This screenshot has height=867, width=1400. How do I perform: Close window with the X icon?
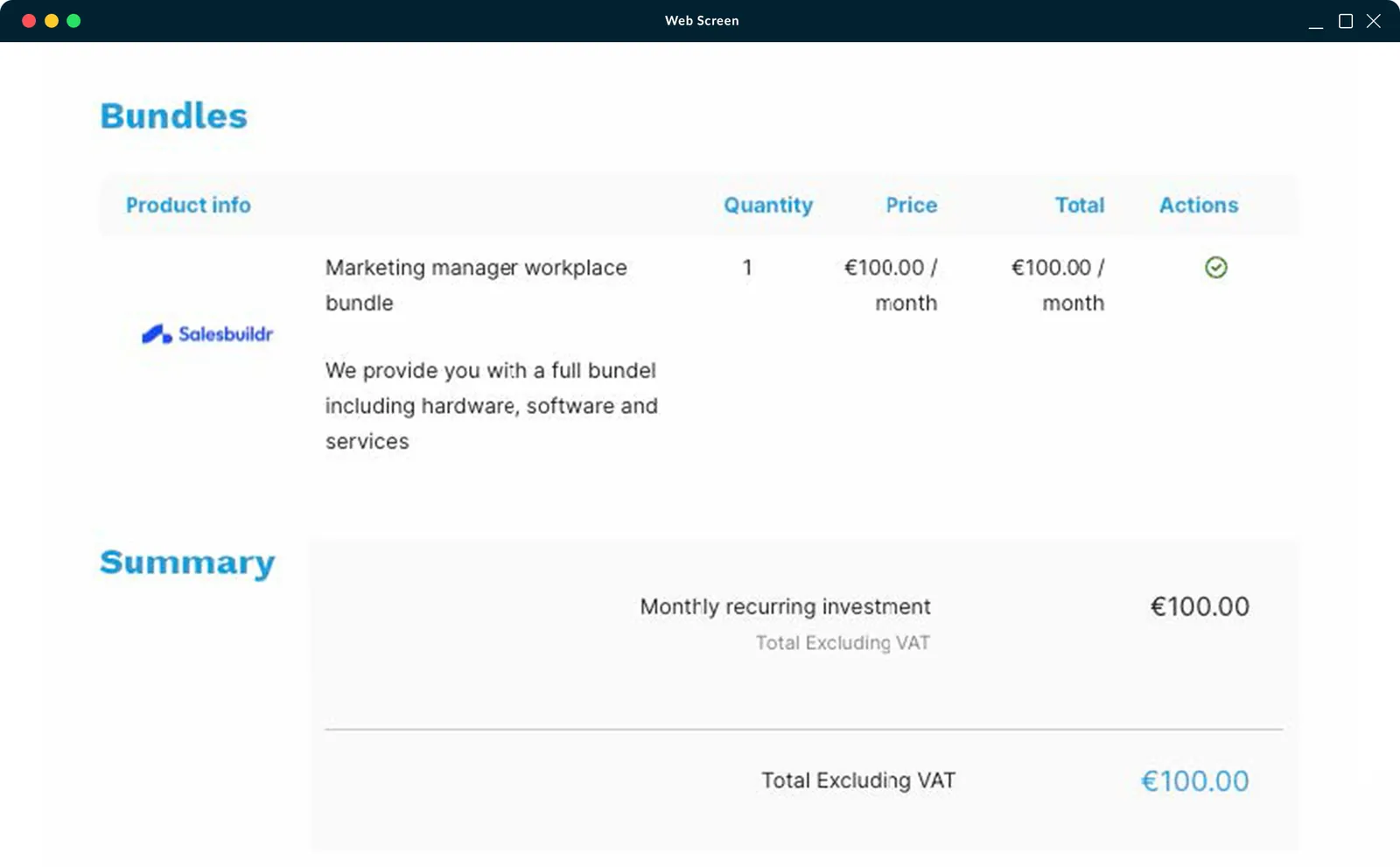[x=1374, y=21]
